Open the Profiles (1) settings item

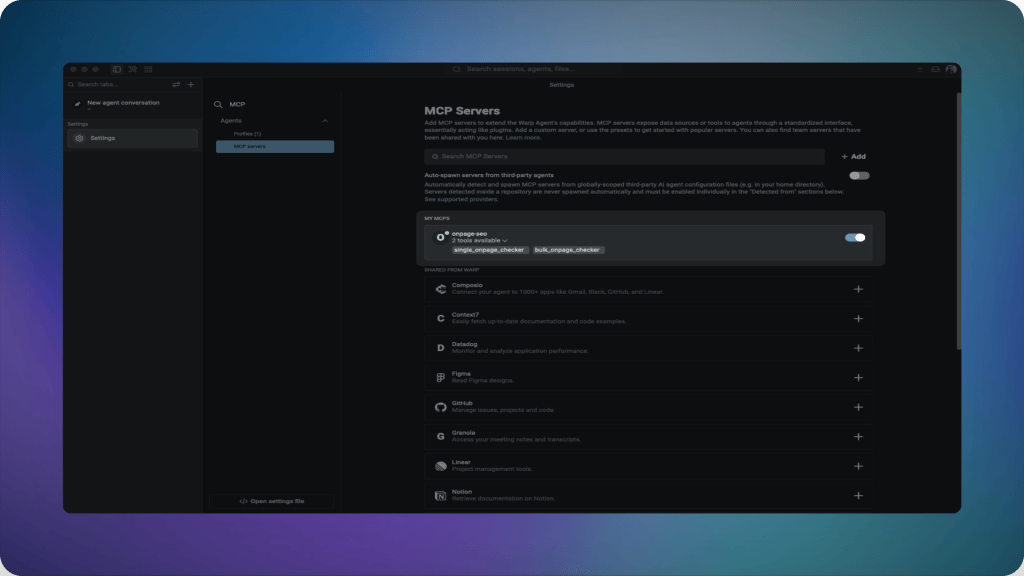248,134
